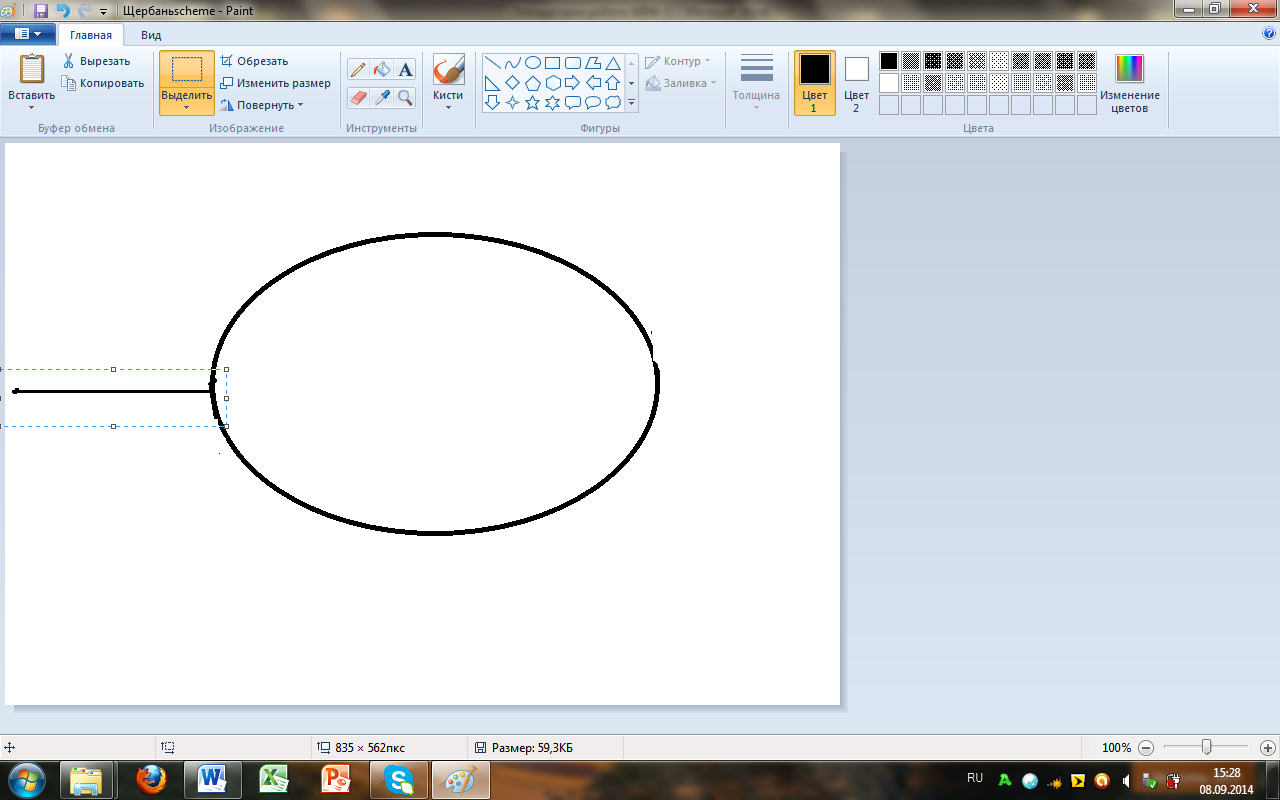Screen dimensions: 1280x800
Task: Click the Обрезать crop button
Action: coord(254,61)
